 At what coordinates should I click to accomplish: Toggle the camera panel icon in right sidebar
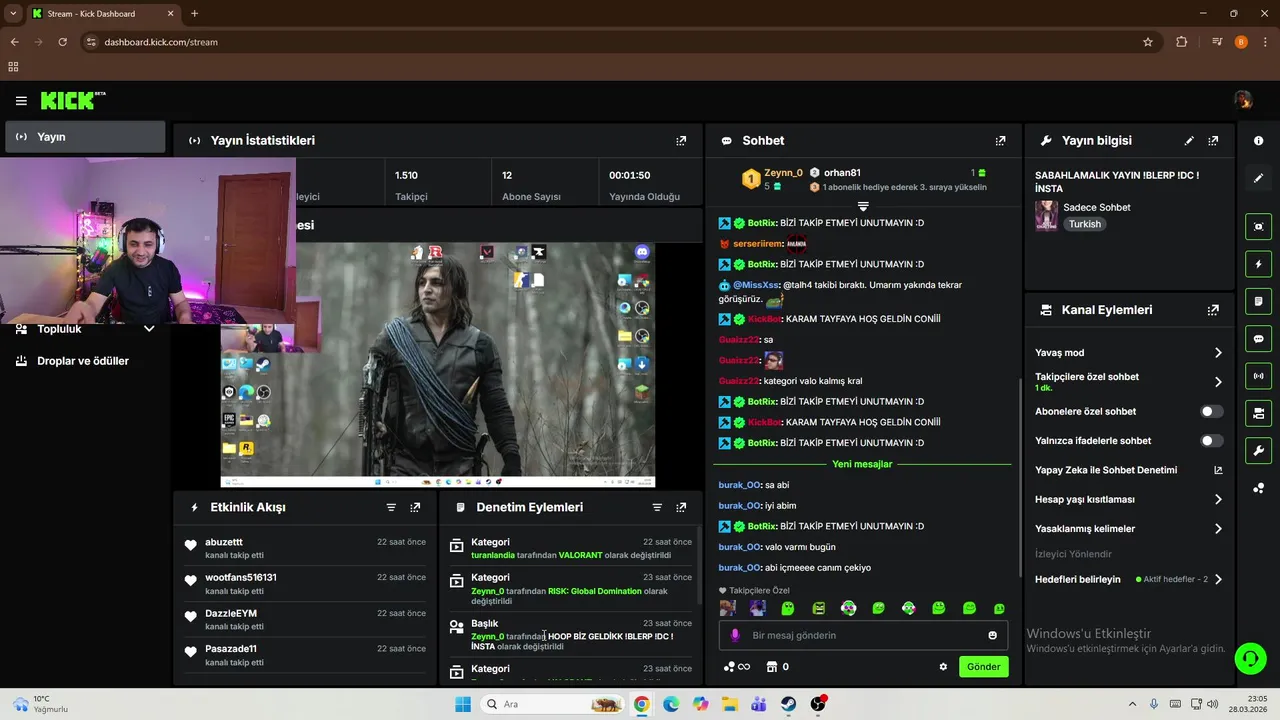[1258, 413]
